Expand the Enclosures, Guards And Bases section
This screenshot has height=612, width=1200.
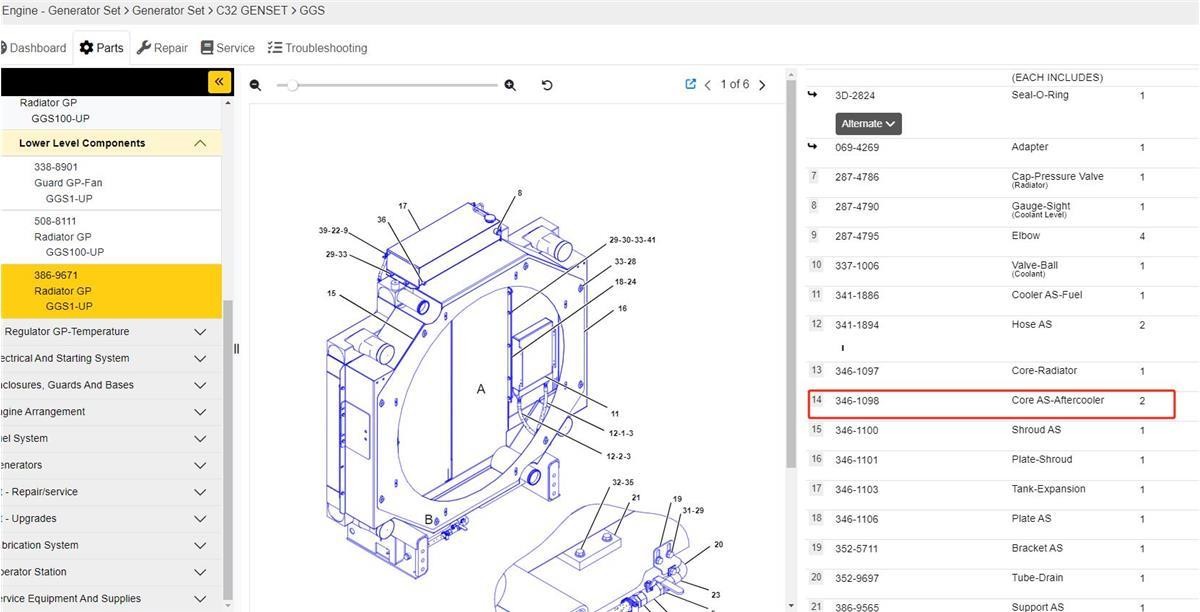coord(200,385)
